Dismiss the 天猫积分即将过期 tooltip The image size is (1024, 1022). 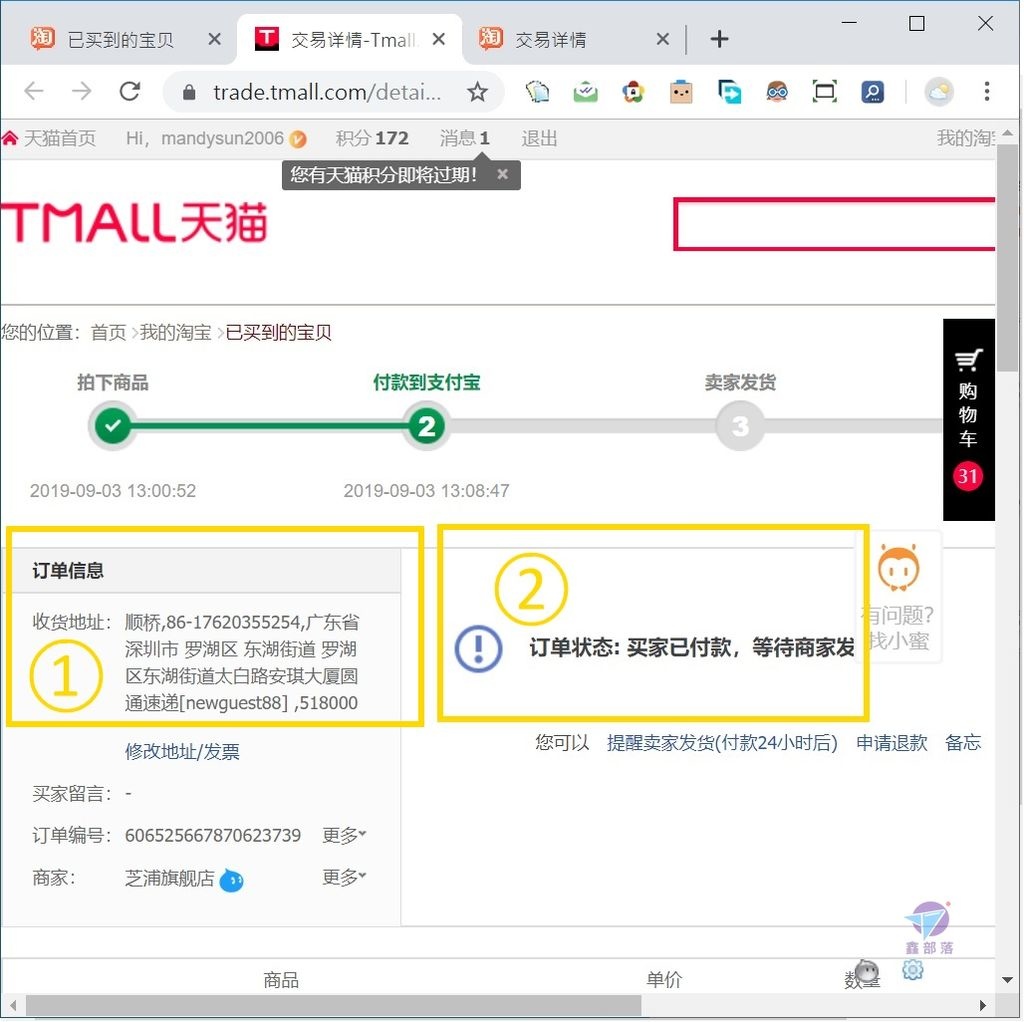pyautogui.click(x=502, y=174)
